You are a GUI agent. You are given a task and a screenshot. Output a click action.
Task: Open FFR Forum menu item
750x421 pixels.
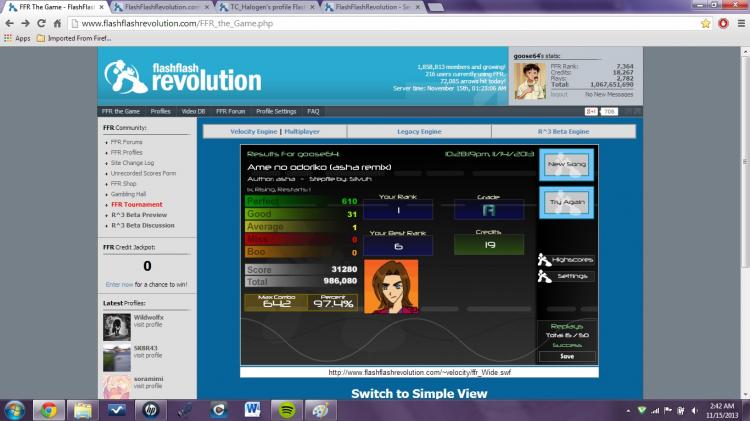231,111
